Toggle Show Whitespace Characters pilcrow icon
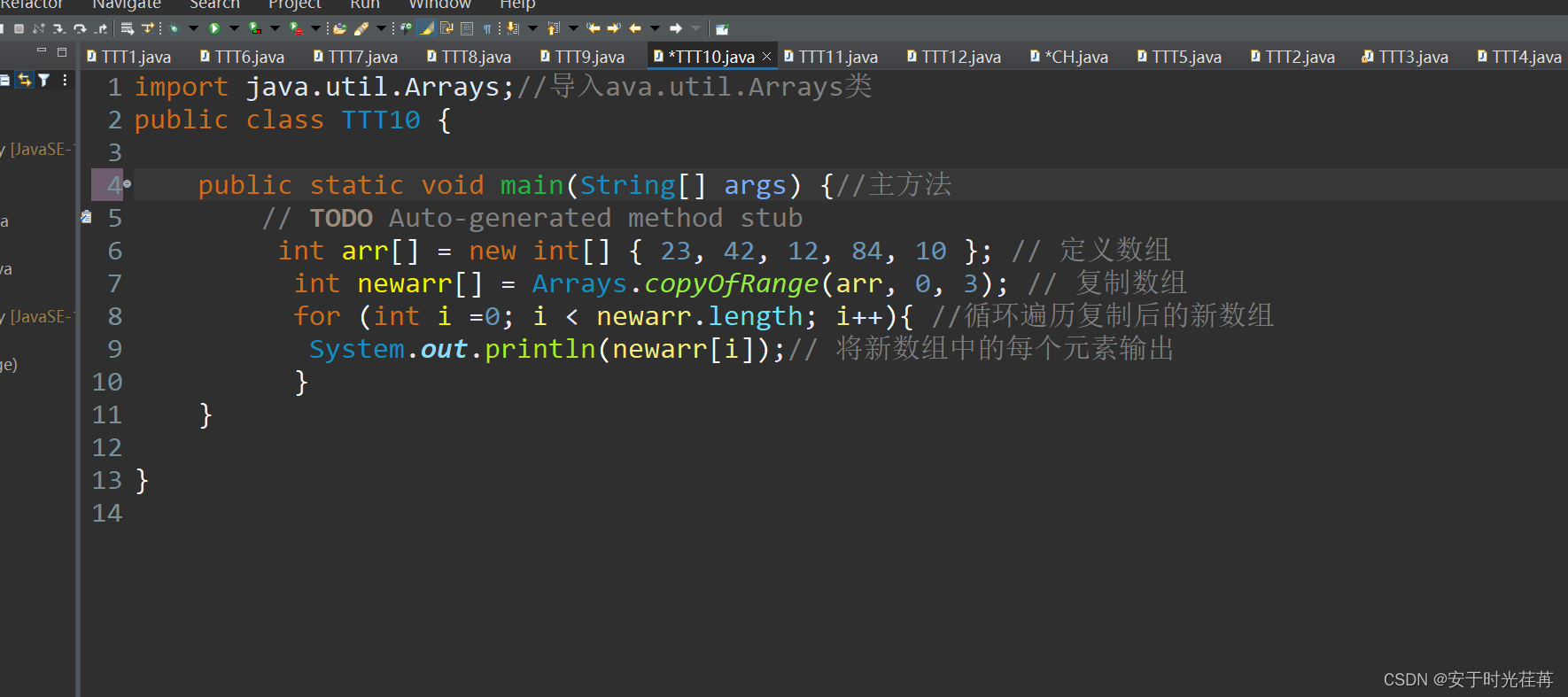The height and width of the screenshot is (697, 1568). click(487, 28)
